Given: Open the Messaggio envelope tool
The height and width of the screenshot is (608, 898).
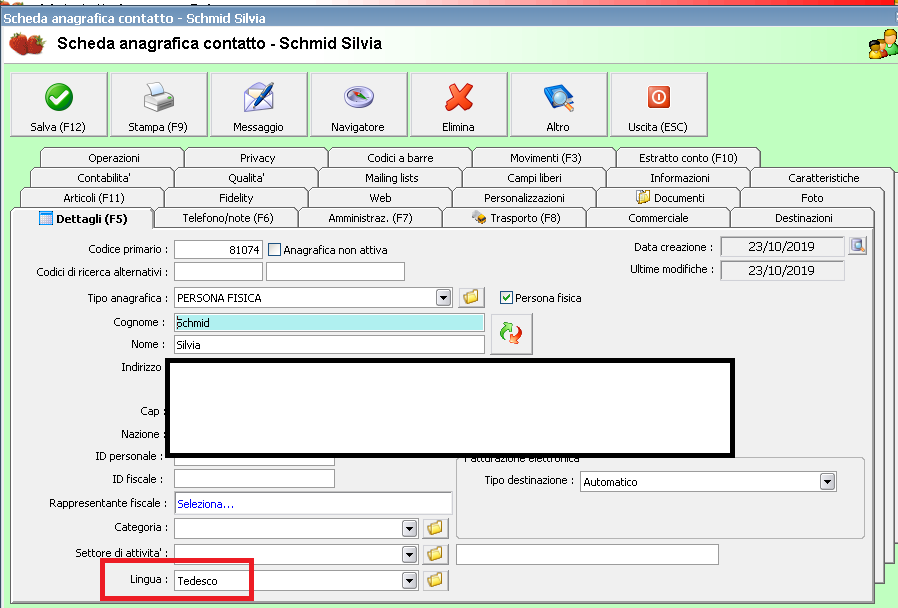Looking at the screenshot, I should pos(258,104).
